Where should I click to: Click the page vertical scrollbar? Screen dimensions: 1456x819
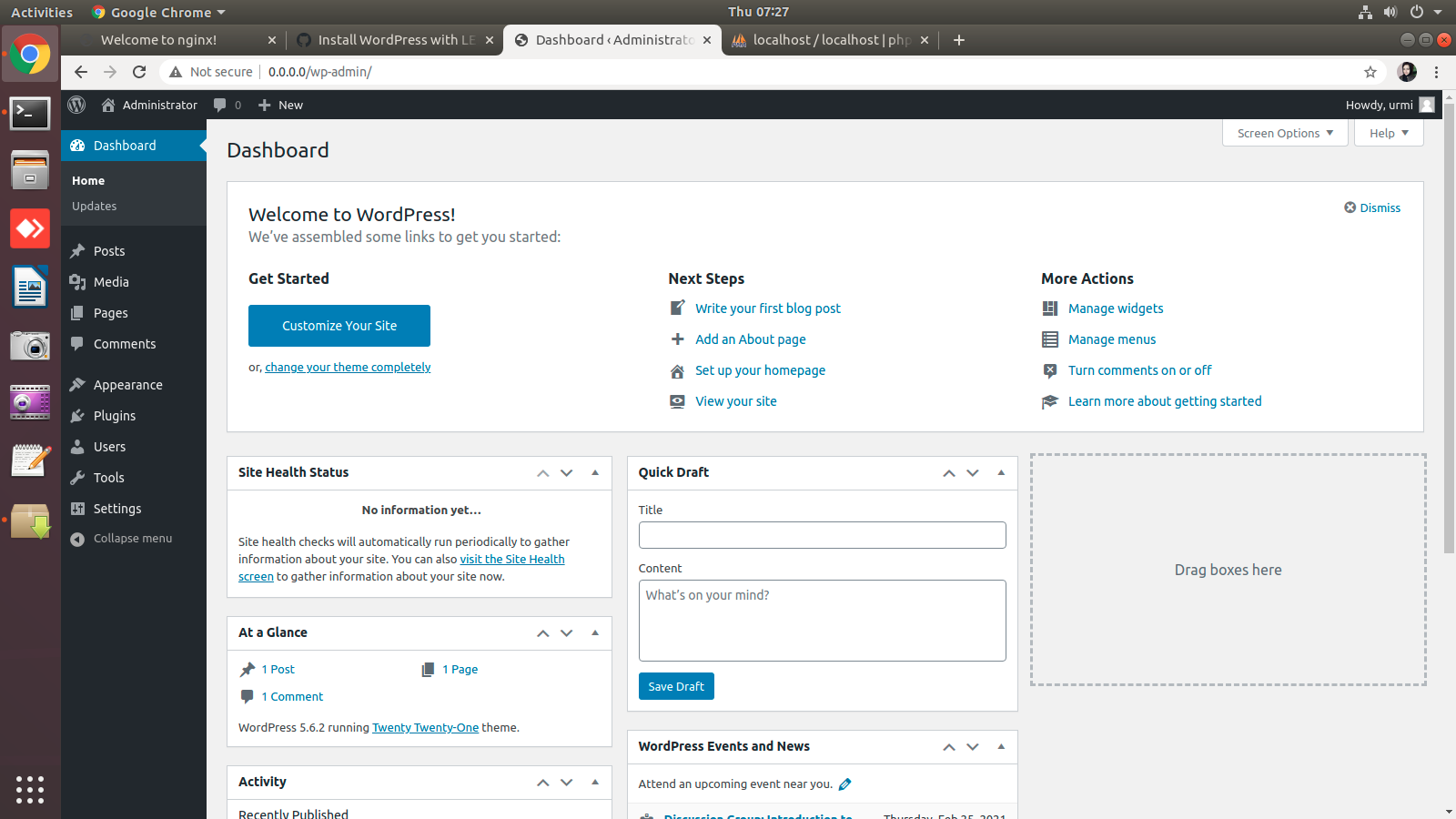(1449, 328)
